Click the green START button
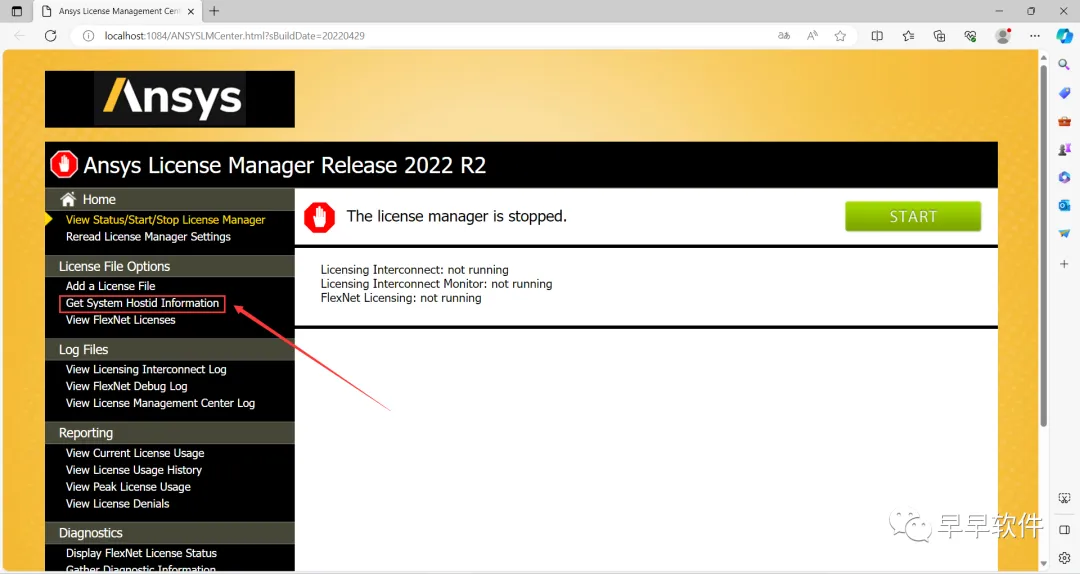 pos(913,216)
